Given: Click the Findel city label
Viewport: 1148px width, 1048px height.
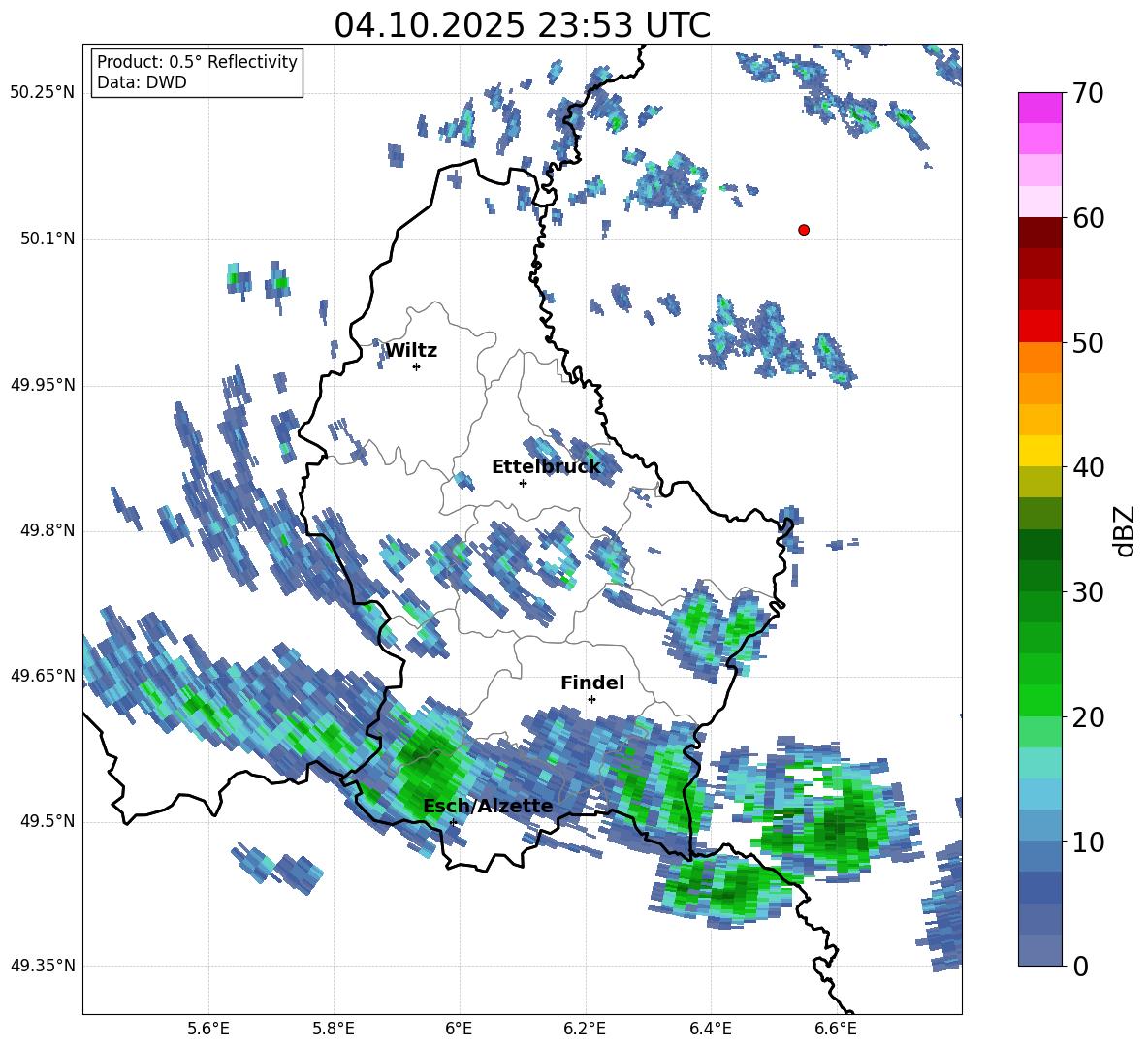Looking at the screenshot, I should coord(592,683).
